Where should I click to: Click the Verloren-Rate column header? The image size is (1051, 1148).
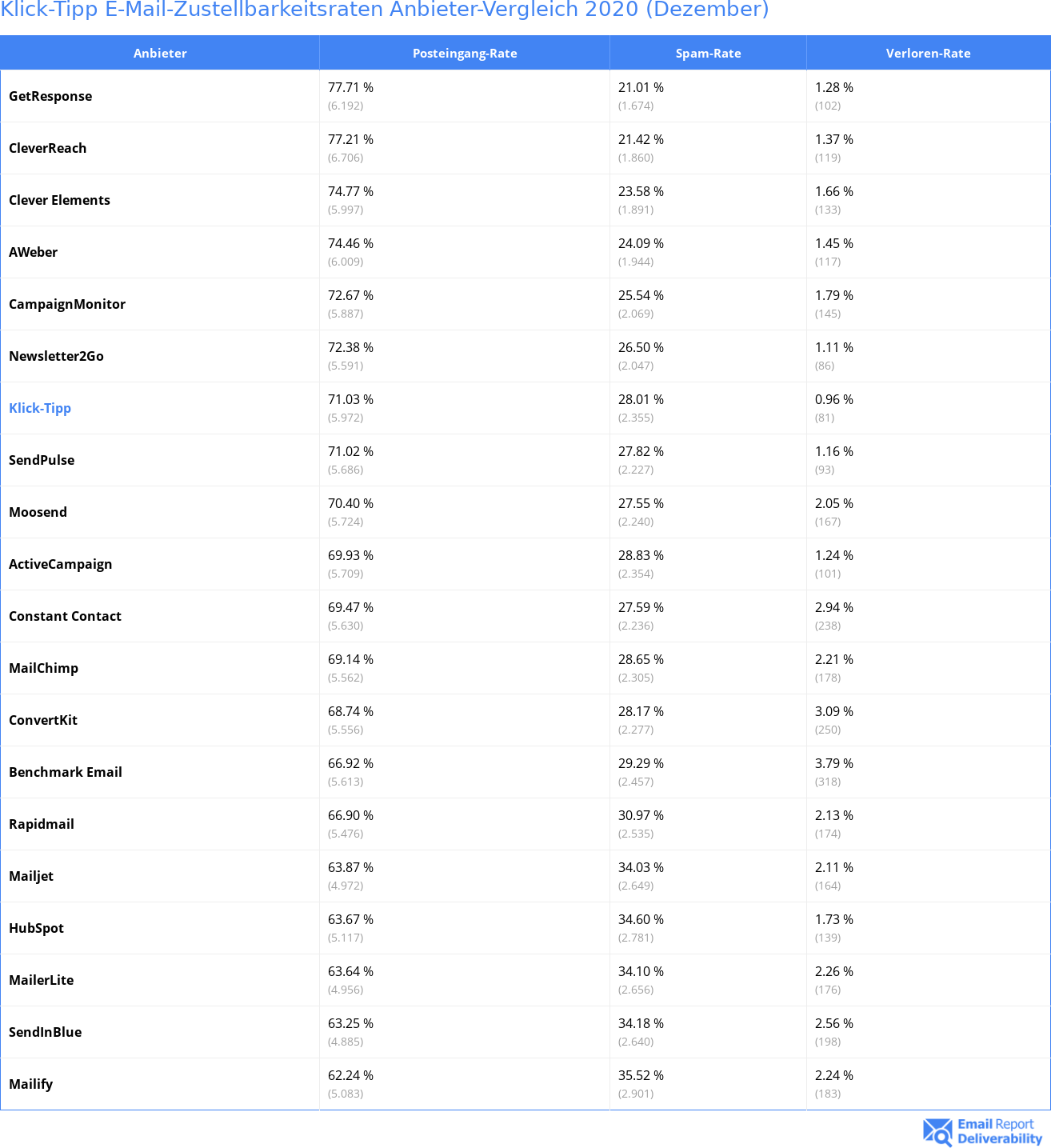tap(928, 54)
